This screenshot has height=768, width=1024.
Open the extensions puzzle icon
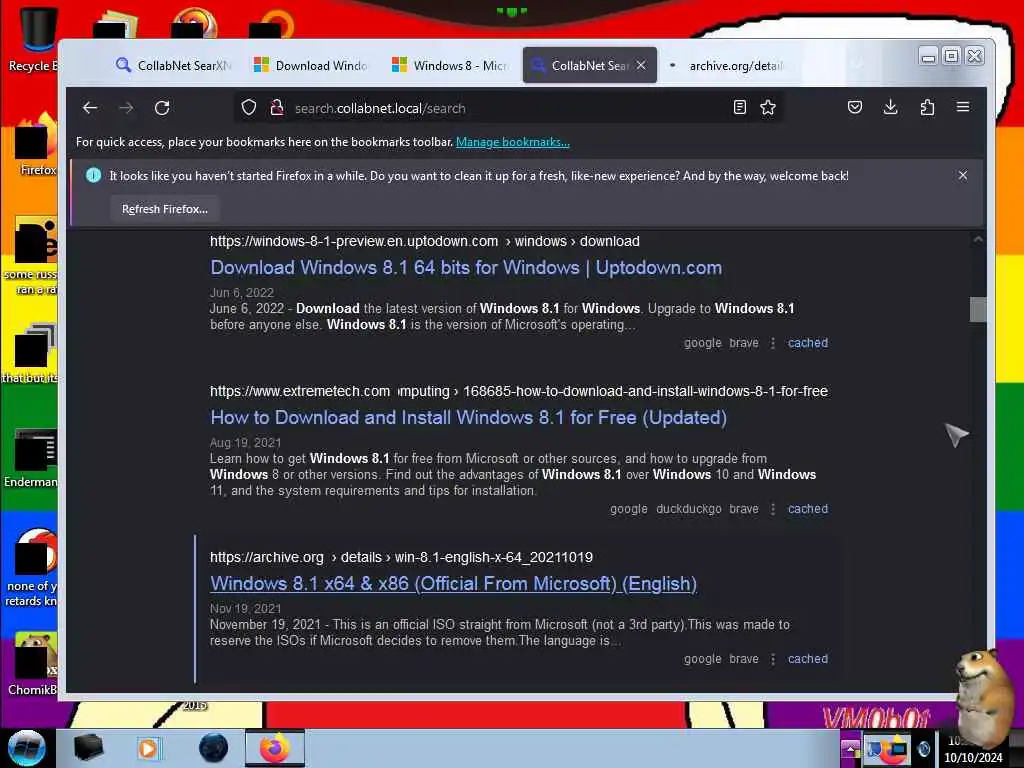[927, 107]
